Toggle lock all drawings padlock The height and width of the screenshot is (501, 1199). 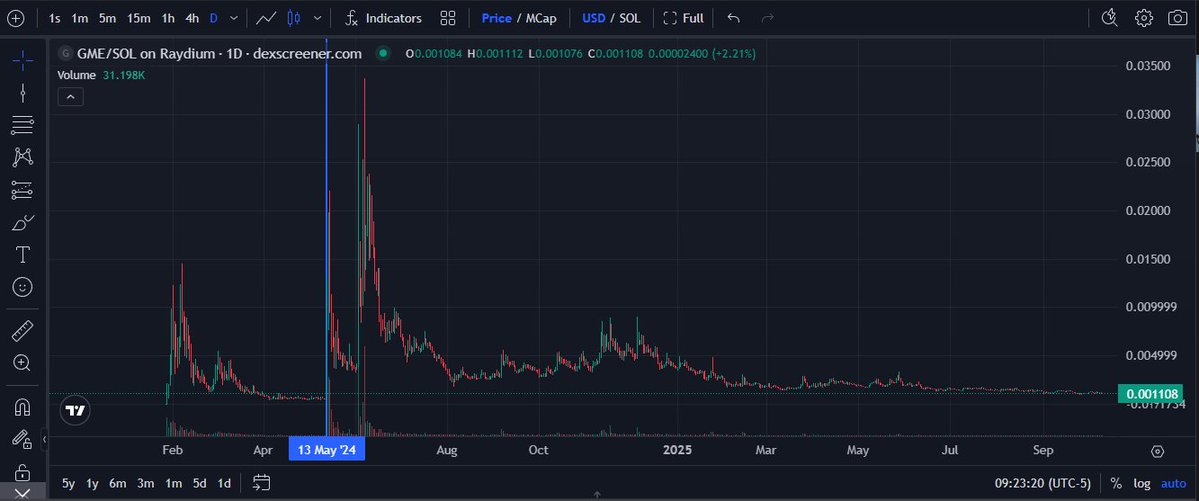[22, 471]
